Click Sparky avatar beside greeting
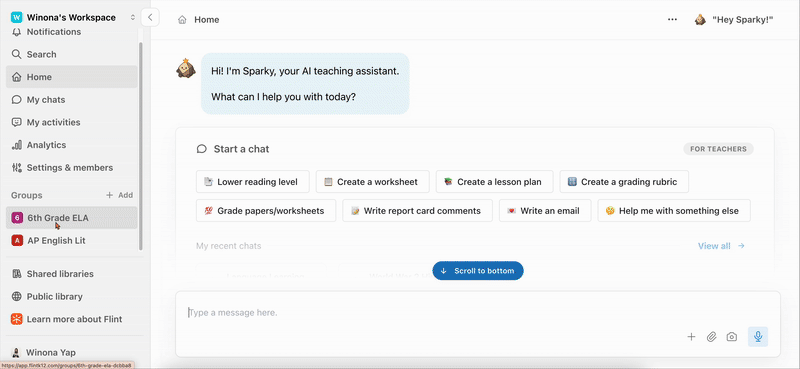 [186, 68]
